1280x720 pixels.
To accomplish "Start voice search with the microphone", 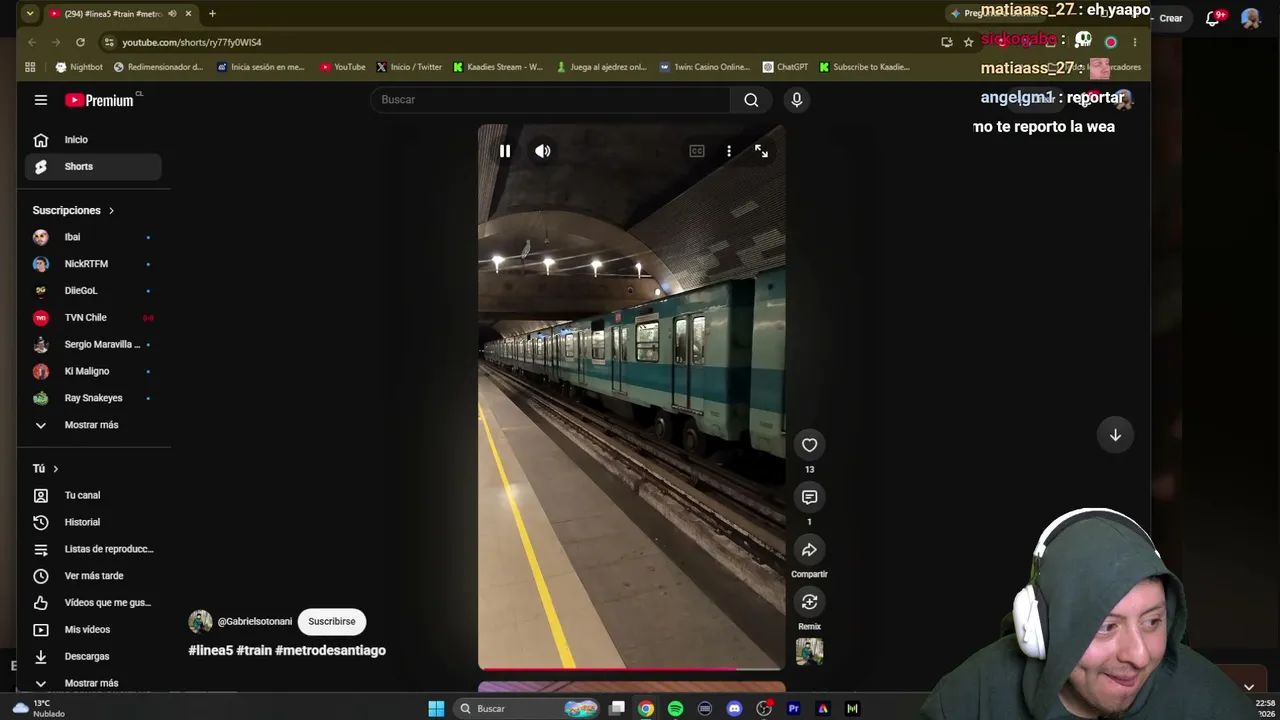I will click(797, 100).
